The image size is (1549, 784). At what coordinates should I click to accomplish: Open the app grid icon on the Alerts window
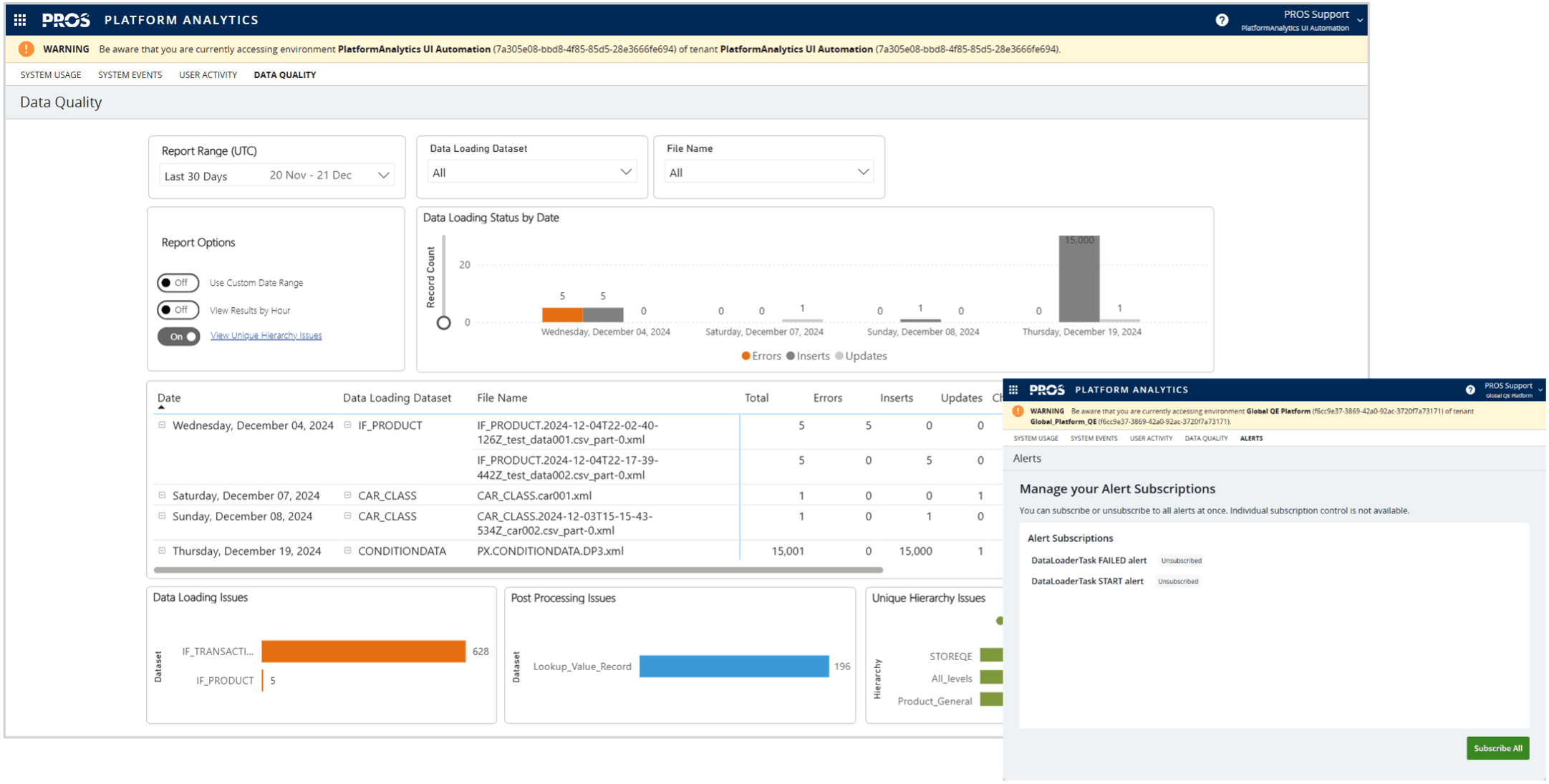coord(1013,389)
